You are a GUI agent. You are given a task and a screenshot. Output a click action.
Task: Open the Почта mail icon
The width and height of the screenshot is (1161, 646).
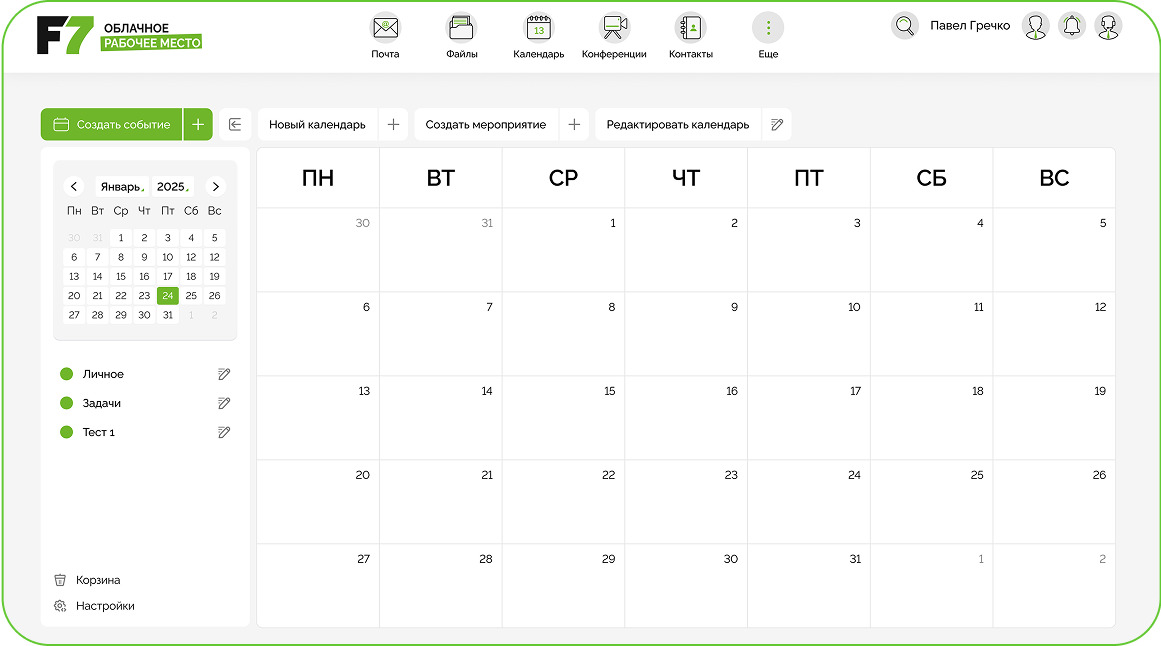385,28
